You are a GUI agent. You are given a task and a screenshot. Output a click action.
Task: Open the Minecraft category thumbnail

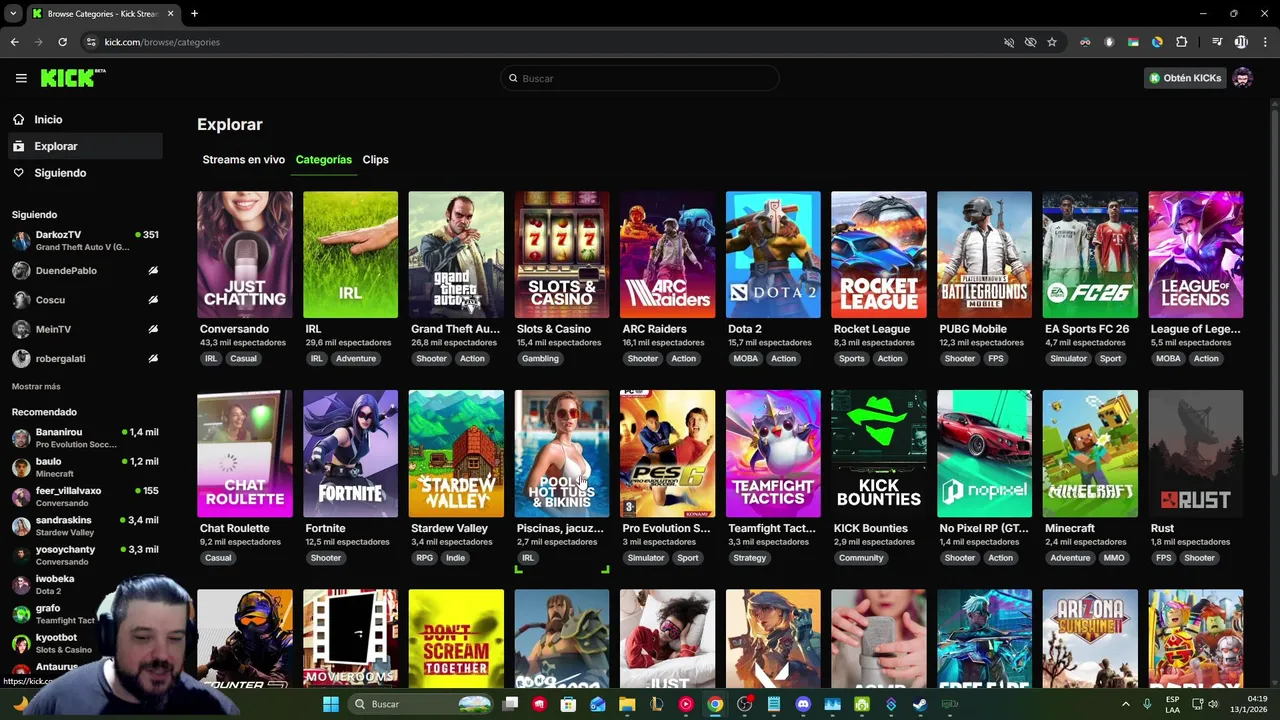coord(1090,453)
